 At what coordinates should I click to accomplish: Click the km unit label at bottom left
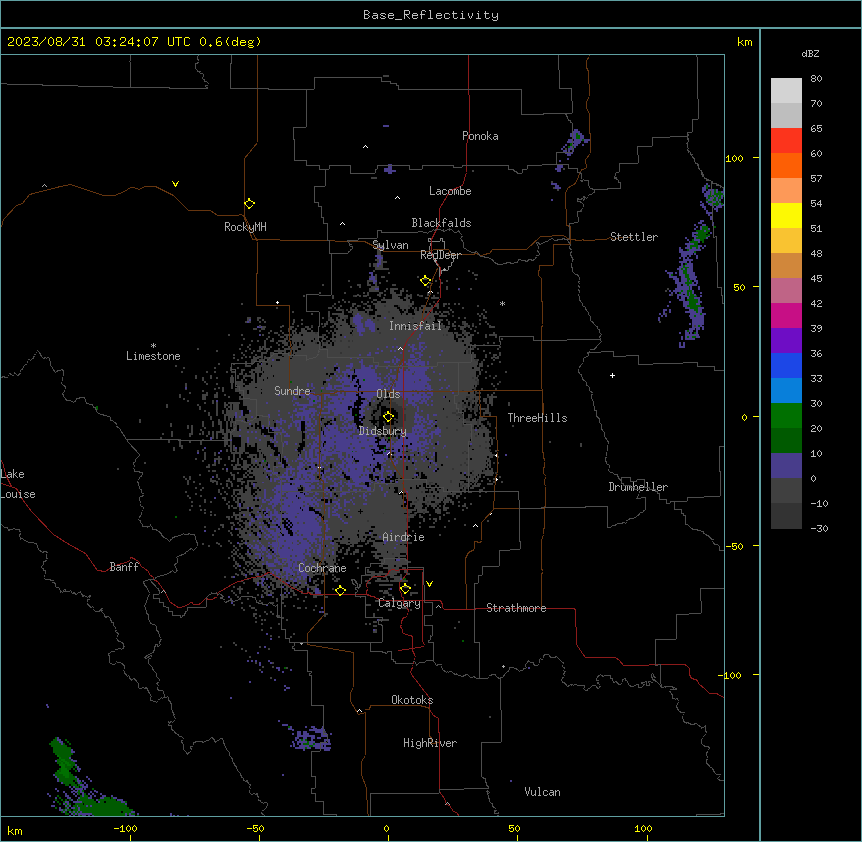(15, 831)
